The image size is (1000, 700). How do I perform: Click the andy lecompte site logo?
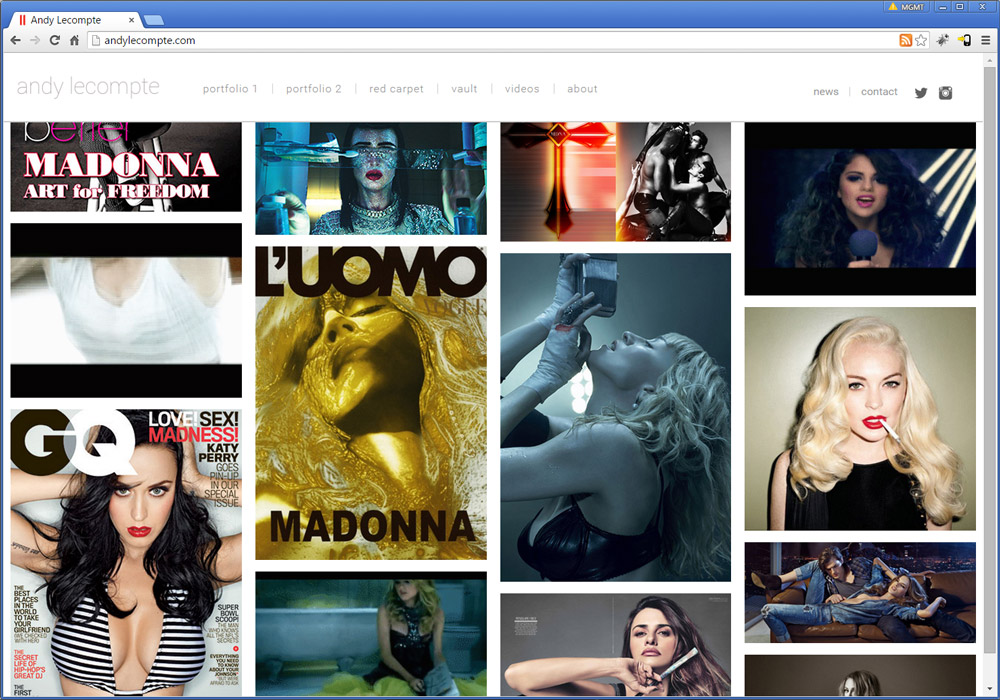[x=88, y=87]
